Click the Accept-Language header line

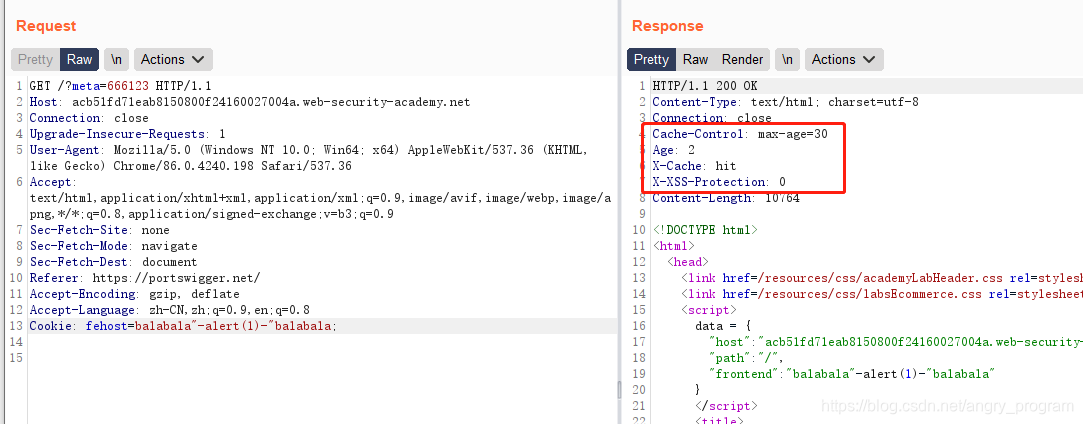(x=170, y=309)
